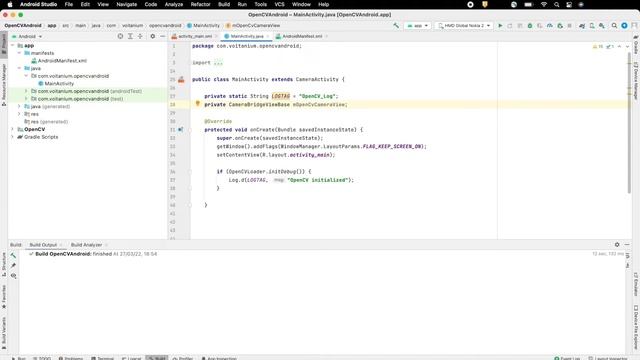Toggle the Favorites side tool window
Screen dimensions: 640x360
[4, 297]
